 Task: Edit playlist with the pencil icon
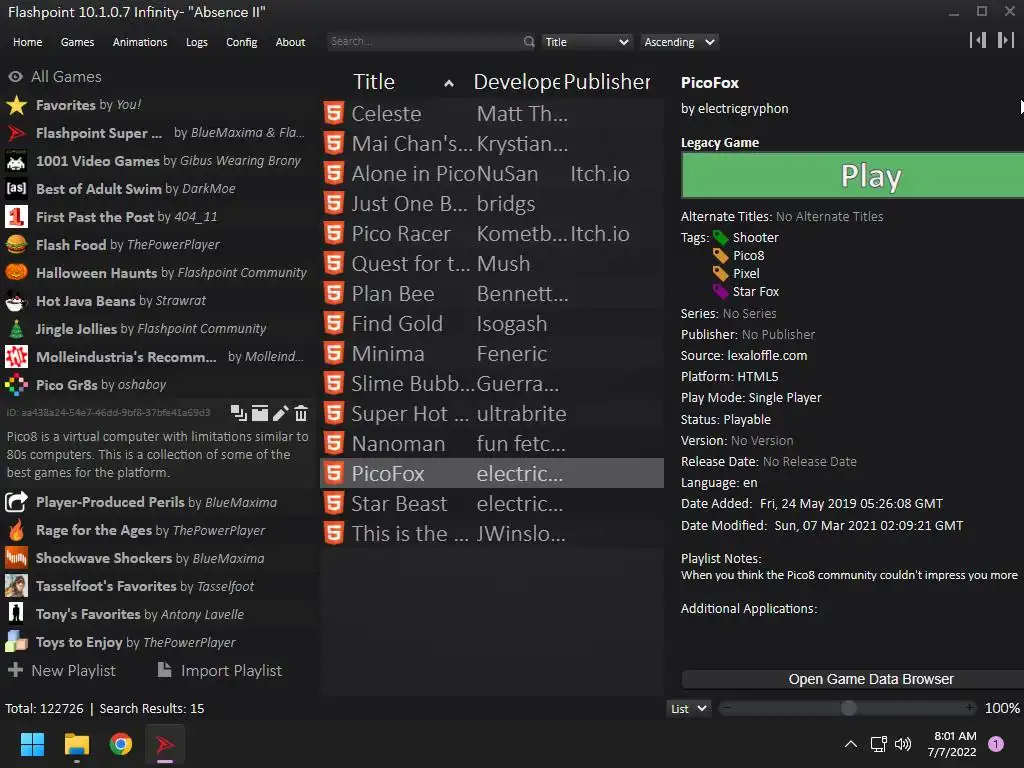coord(280,413)
